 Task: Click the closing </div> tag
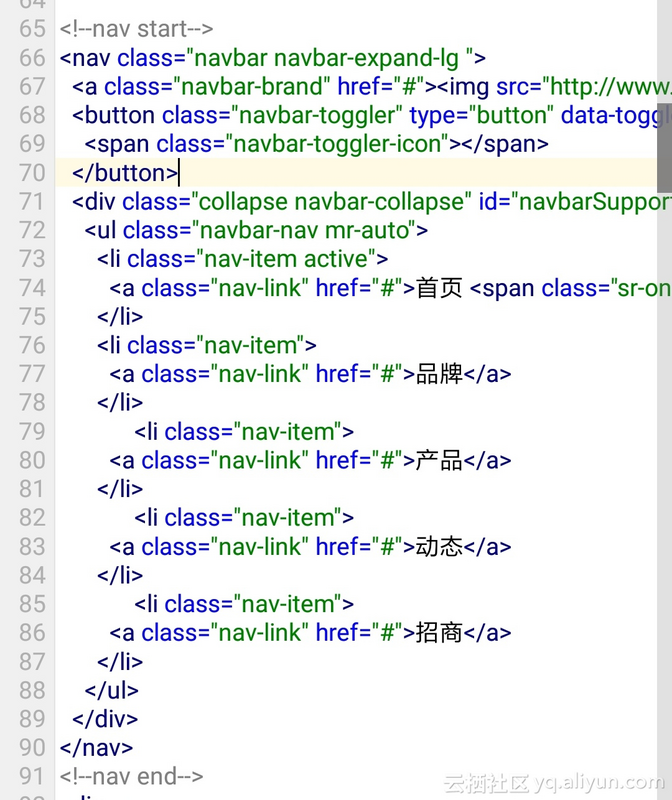[x=105, y=719]
